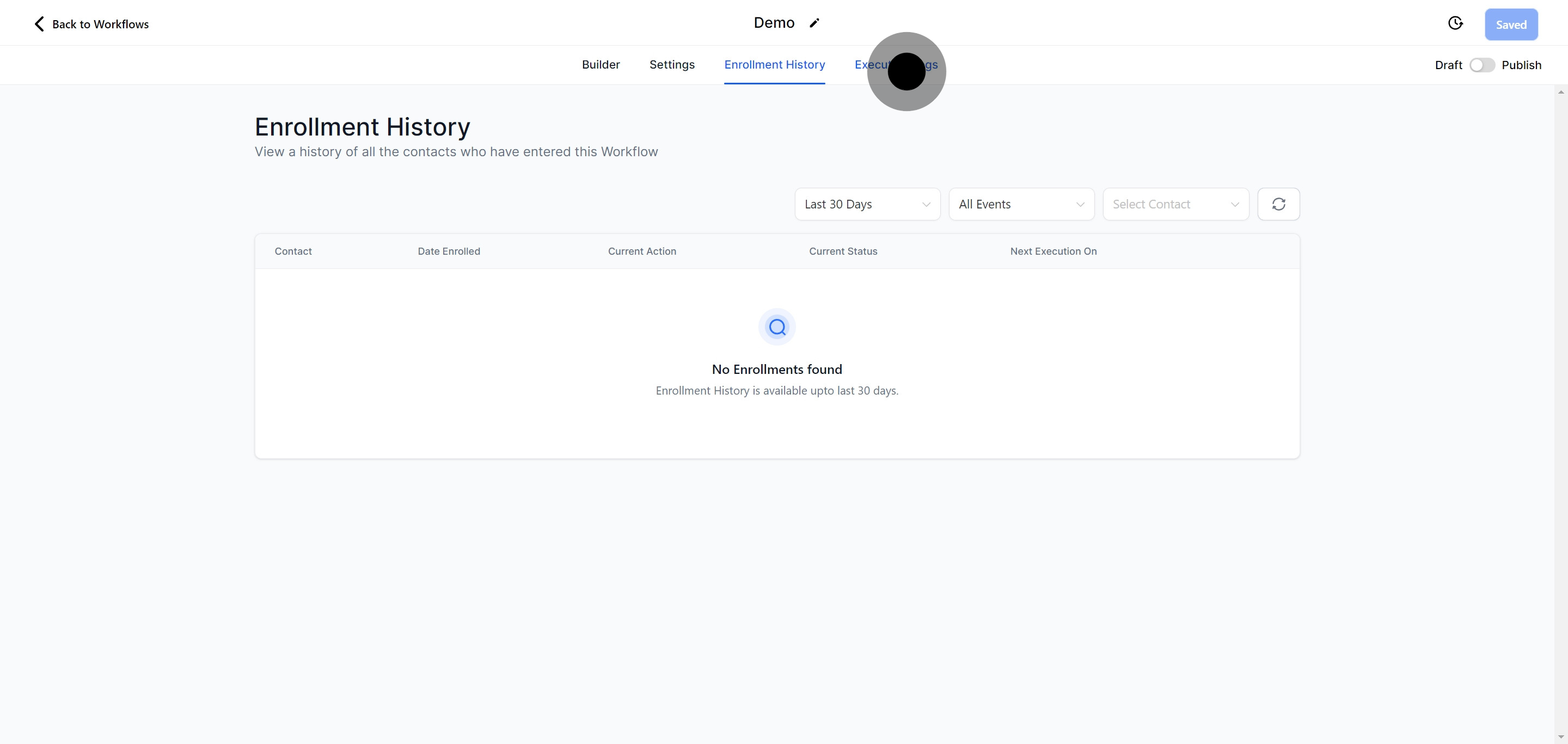Image resolution: width=1568 pixels, height=744 pixels.
Task: Click the Publish label
Action: pos(1521,65)
